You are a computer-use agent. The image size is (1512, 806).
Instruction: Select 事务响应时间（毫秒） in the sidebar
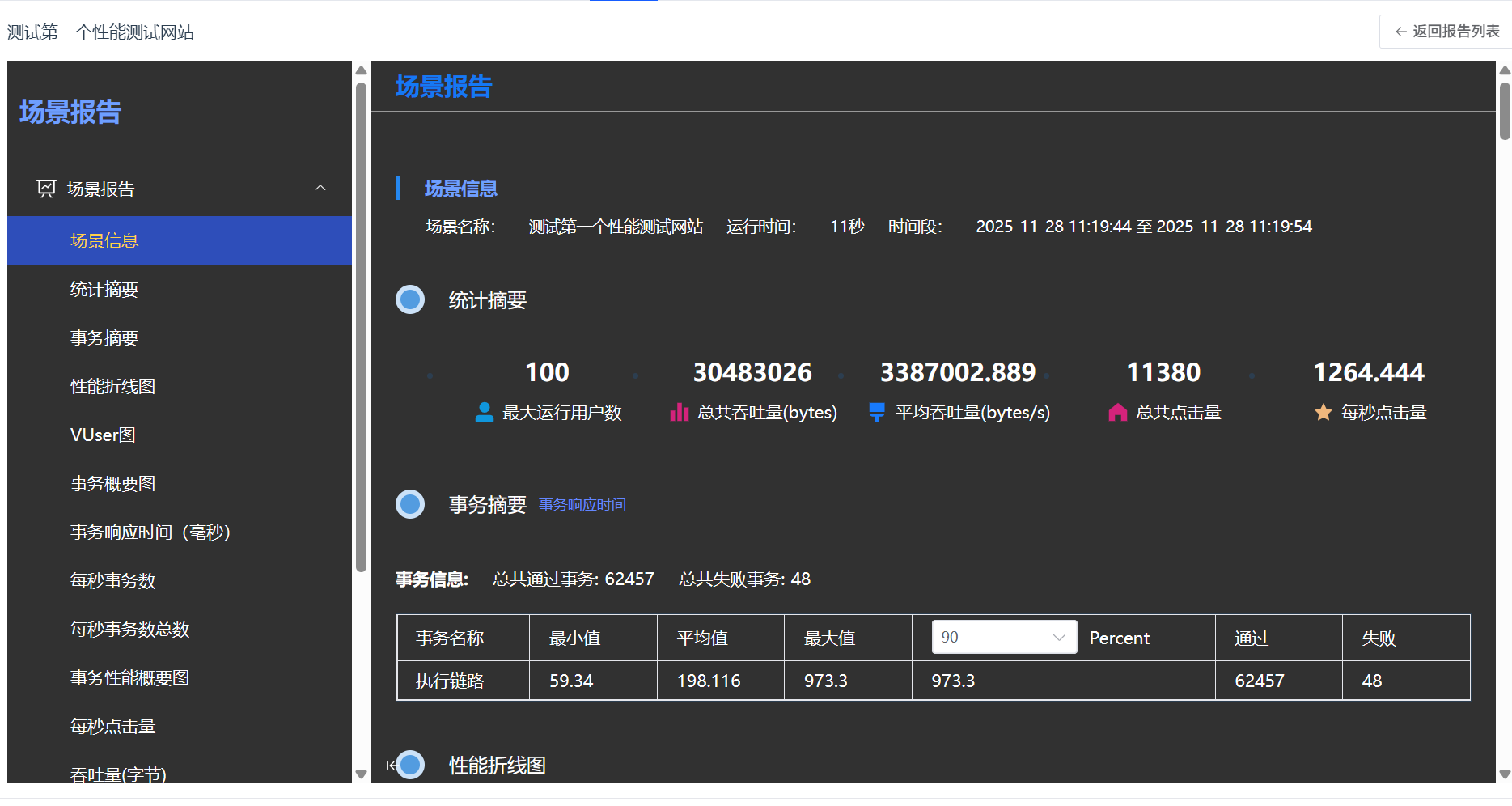coord(150,532)
